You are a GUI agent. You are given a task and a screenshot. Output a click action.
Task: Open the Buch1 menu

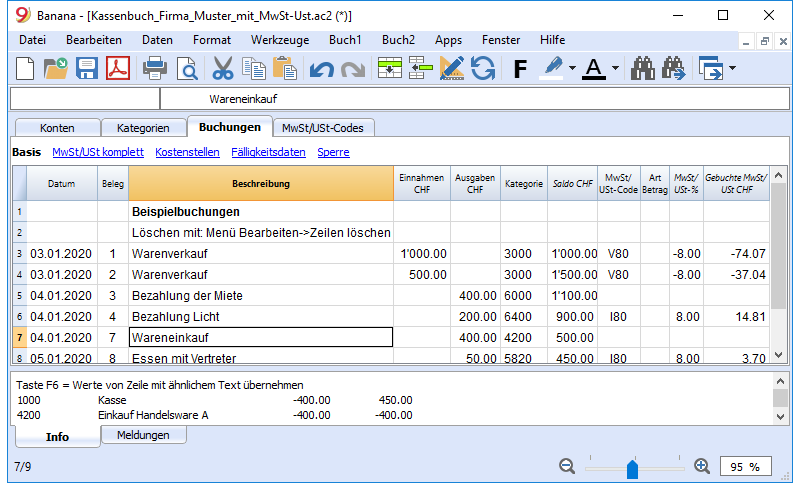click(345, 40)
